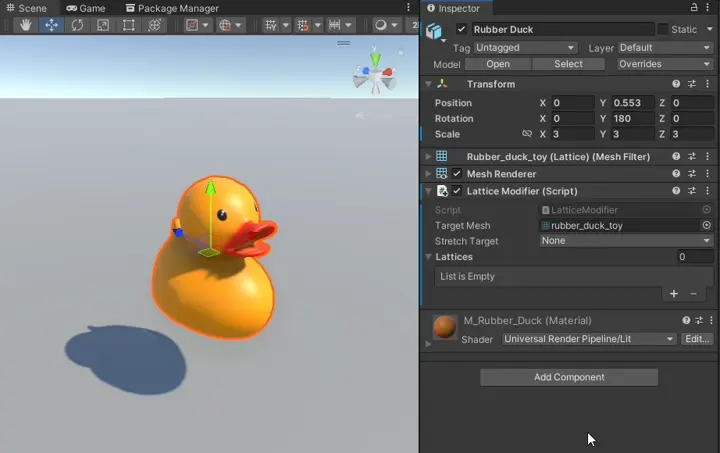Click the object name field Rubber Duck
Screen dimensions: 720x453
point(562,29)
